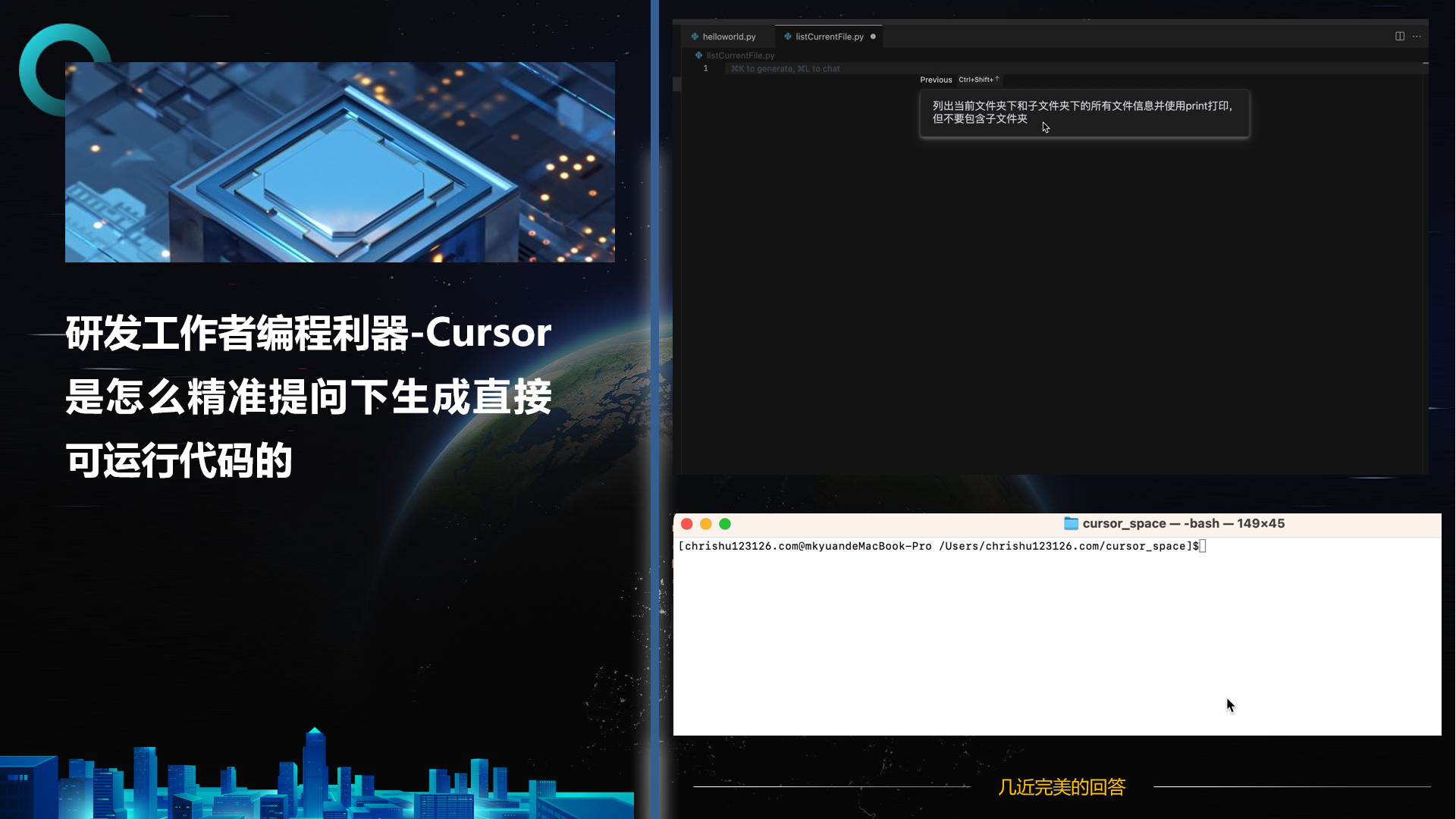
Task: Click the folder icon in terminal title
Action: click(1071, 523)
